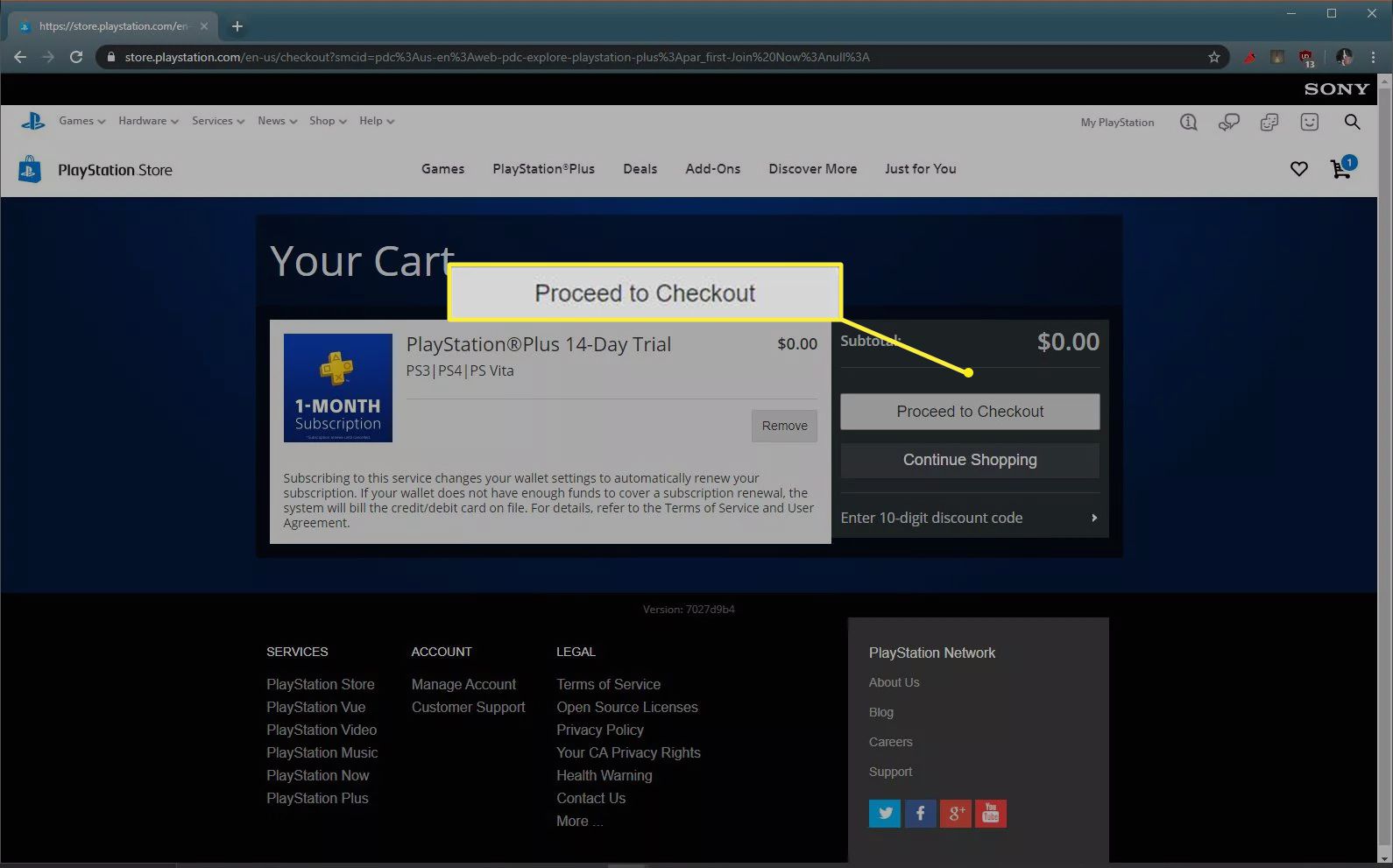Viewport: 1393px width, 868px height.
Task: Click the Chrome profile avatar
Action: tap(1344, 57)
